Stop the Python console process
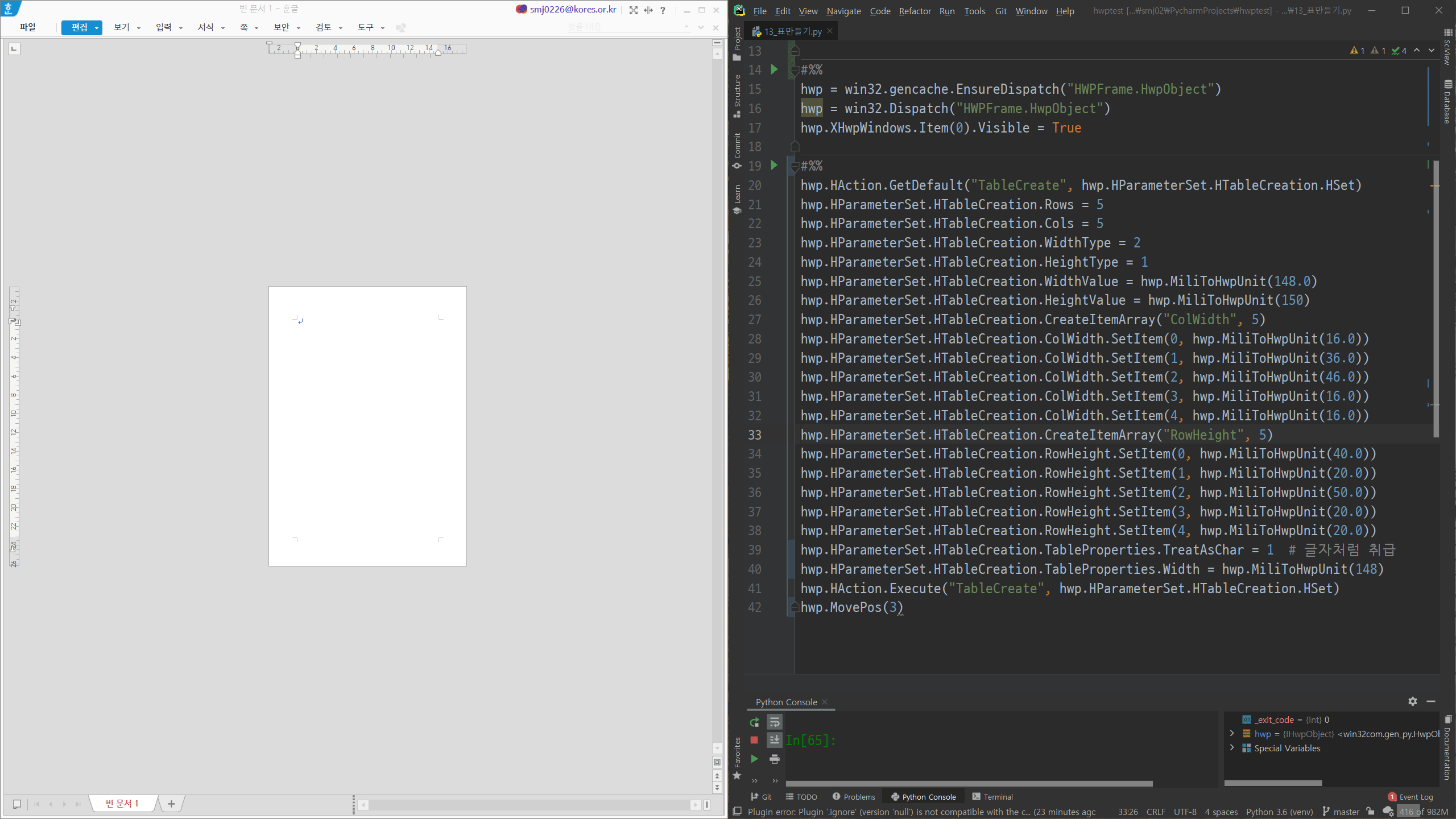This screenshot has height=819, width=1456. [x=754, y=740]
